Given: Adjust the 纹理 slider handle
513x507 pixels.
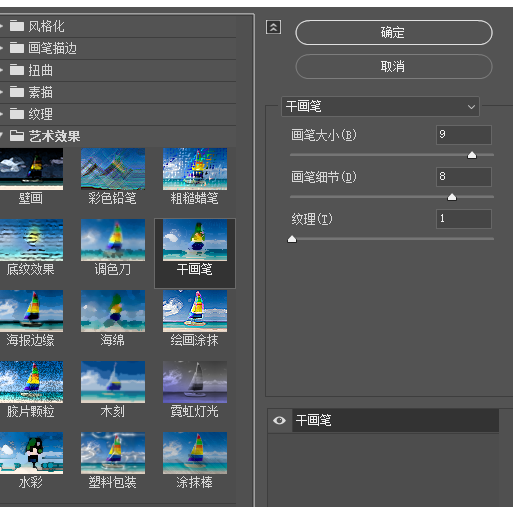Looking at the screenshot, I should [292, 239].
